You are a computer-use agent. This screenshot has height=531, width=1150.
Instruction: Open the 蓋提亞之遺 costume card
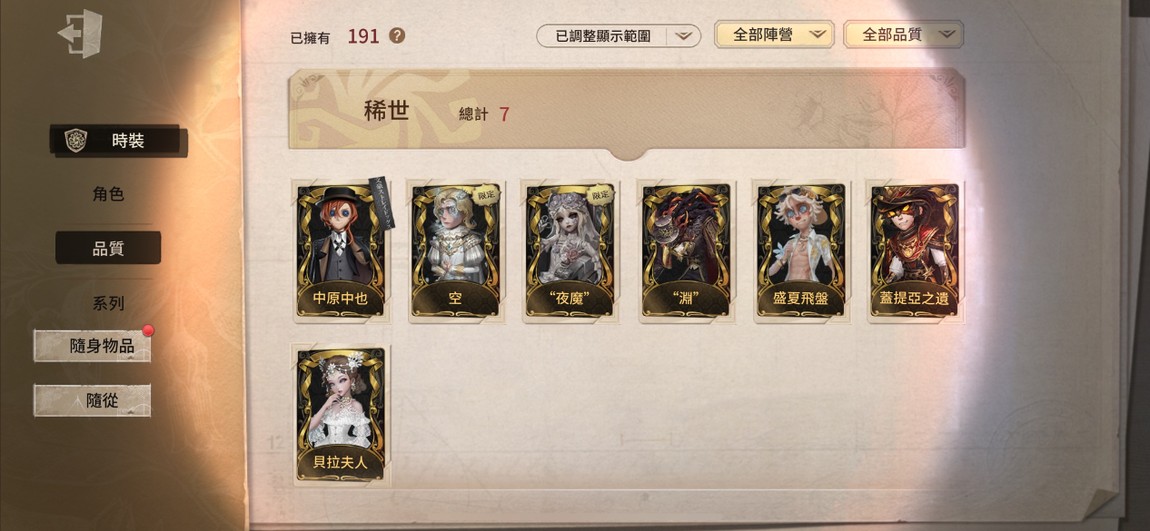coord(915,250)
